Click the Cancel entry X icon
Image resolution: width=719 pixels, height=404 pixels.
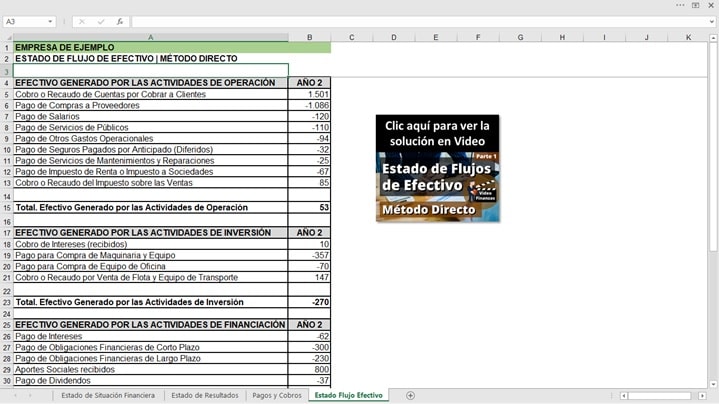pyautogui.click(x=82, y=21)
